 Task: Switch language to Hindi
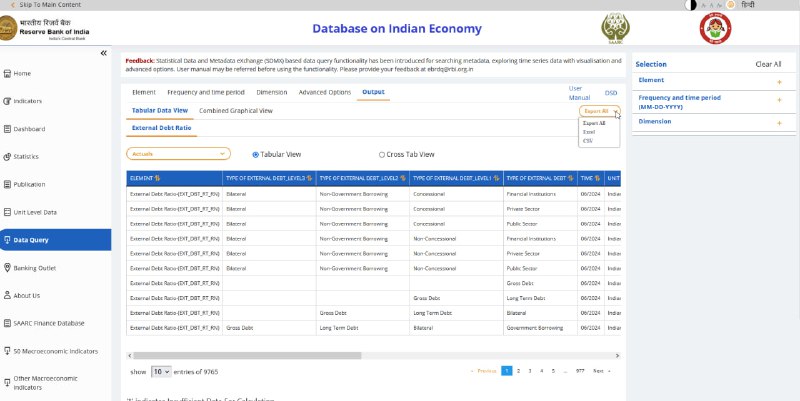(x=748, y=5)
